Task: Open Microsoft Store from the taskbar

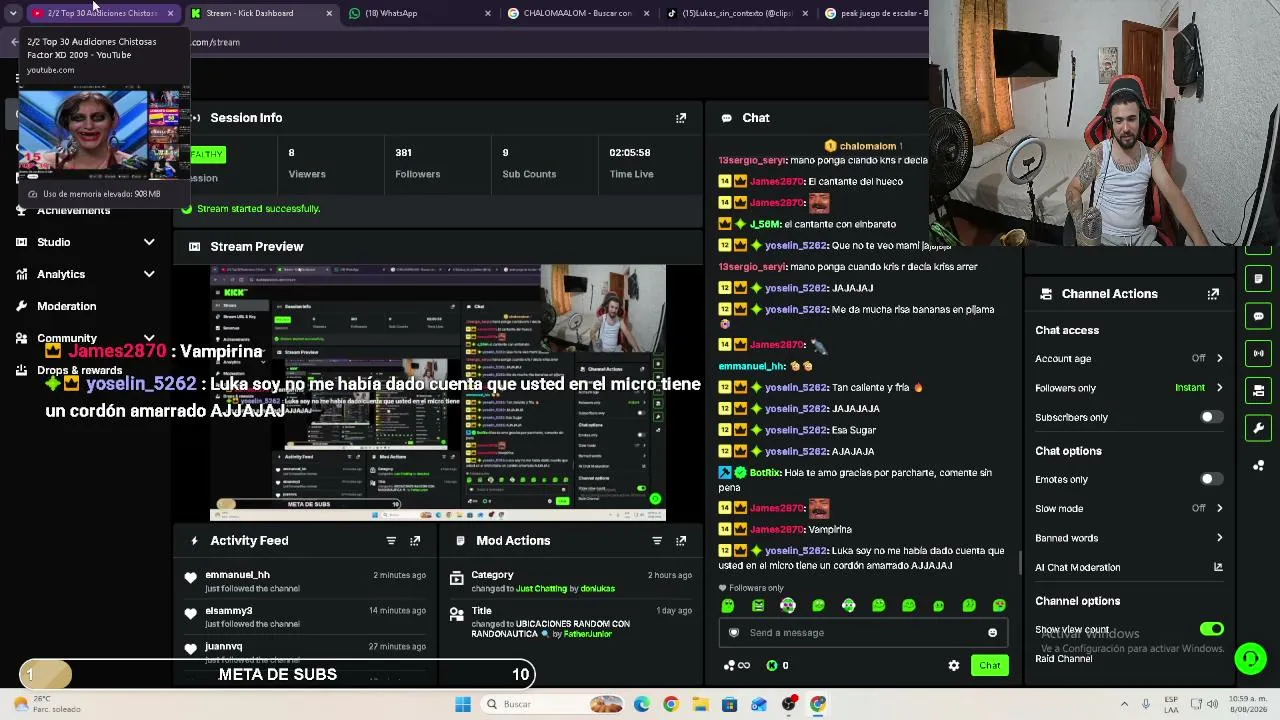Action: point(729,704)
